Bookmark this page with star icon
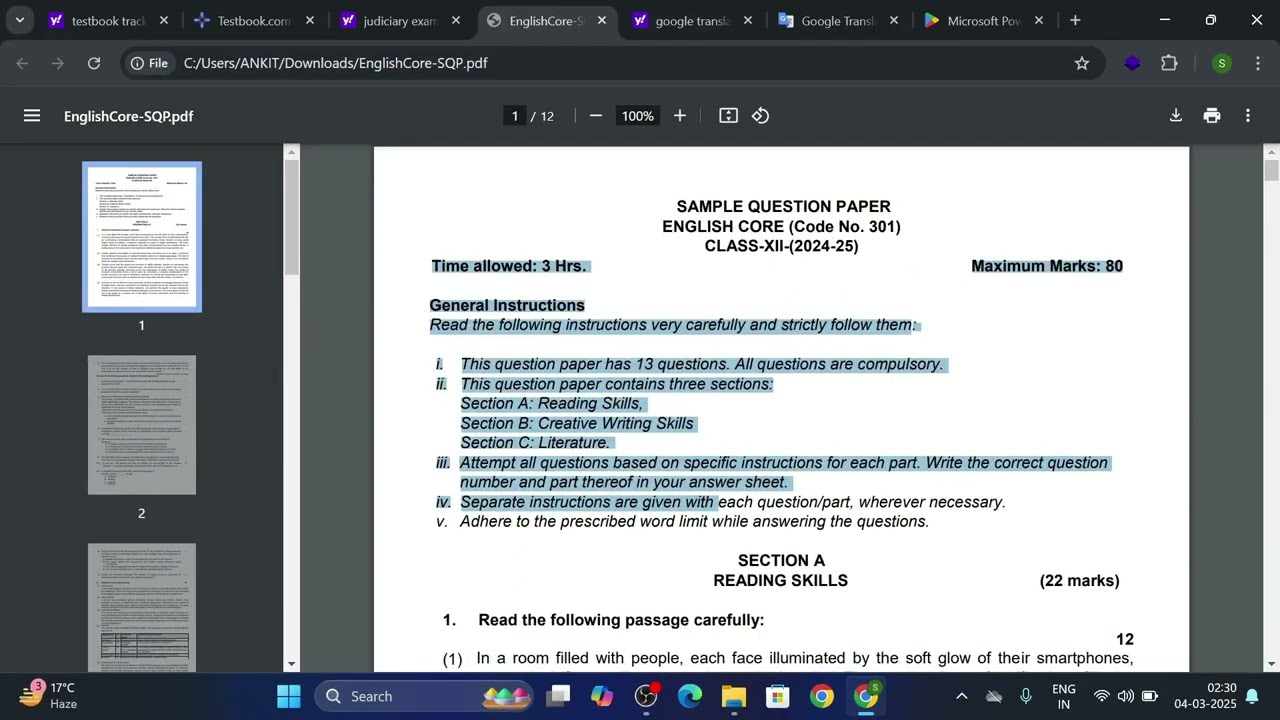1280x720 pixels. (x=1082, y=63)
